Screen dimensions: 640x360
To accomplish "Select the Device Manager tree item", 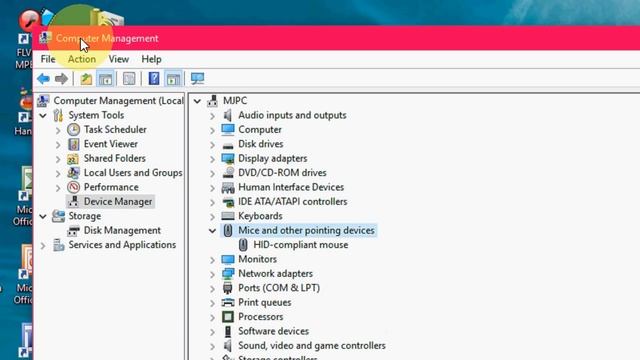I will point(118,201).
